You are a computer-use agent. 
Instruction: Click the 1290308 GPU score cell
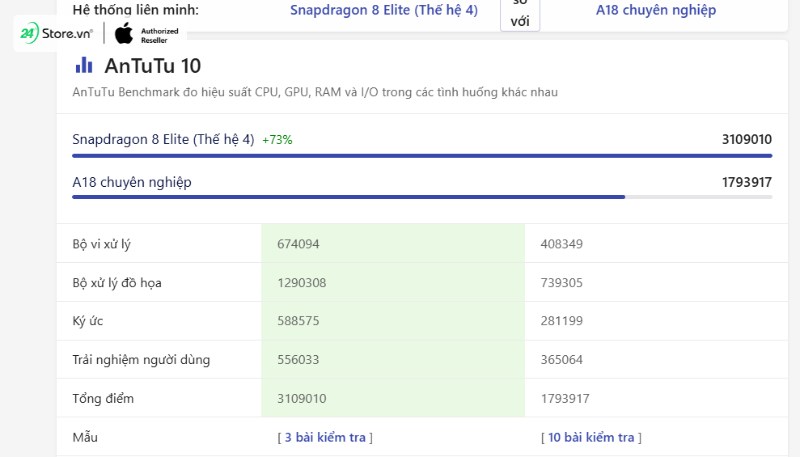point(393,282)
